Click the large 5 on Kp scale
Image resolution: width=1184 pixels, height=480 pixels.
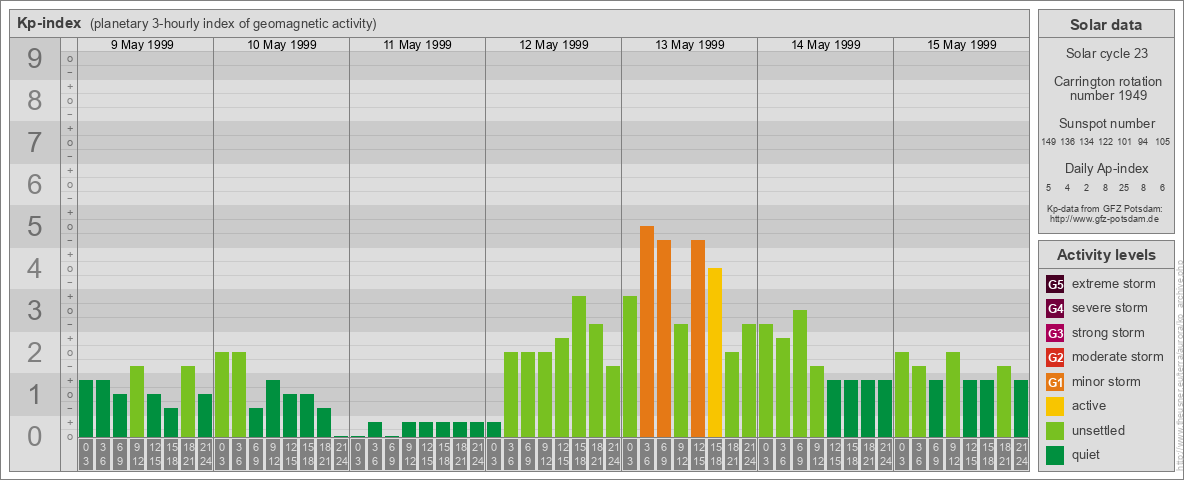coord(34,226)
